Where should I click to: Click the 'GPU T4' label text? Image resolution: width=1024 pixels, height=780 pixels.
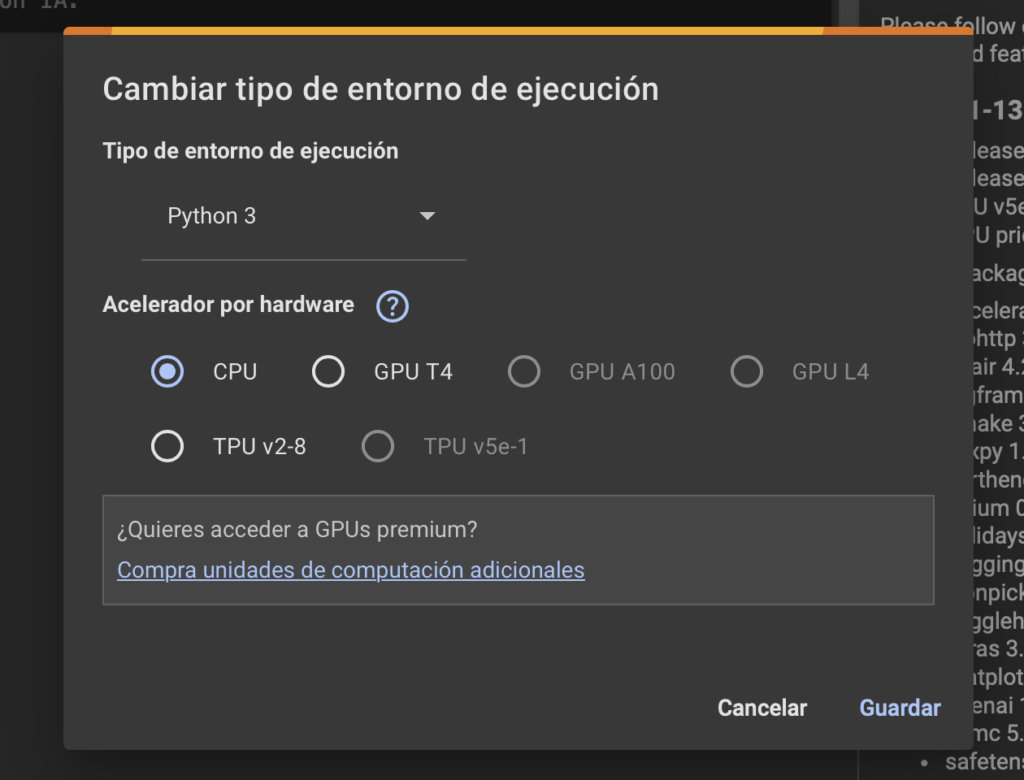click(413, 372)
